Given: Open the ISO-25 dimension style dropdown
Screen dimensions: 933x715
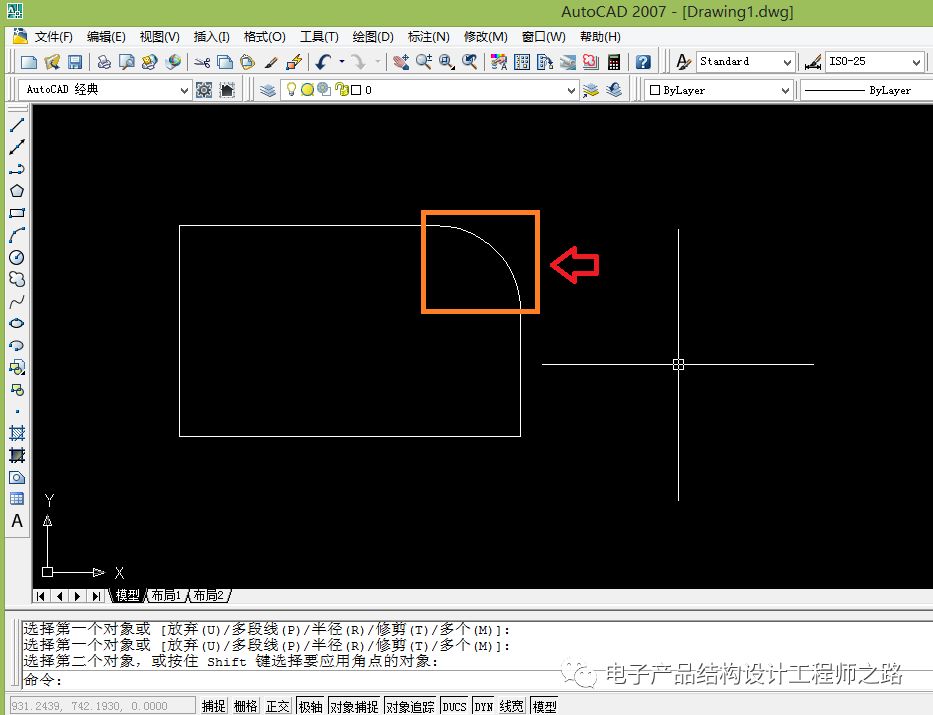Looking at the screenshot, I should (x=916, y=62).
